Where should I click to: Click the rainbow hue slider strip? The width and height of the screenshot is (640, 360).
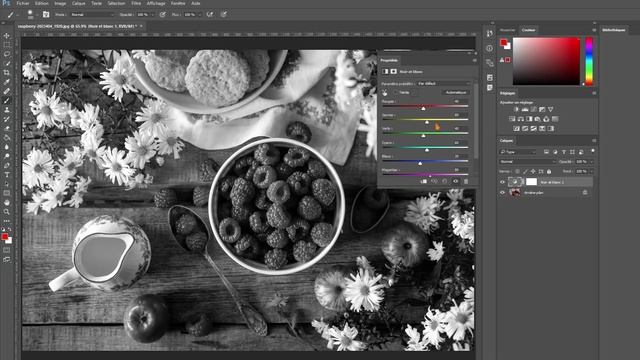click(x=589, y=61)
